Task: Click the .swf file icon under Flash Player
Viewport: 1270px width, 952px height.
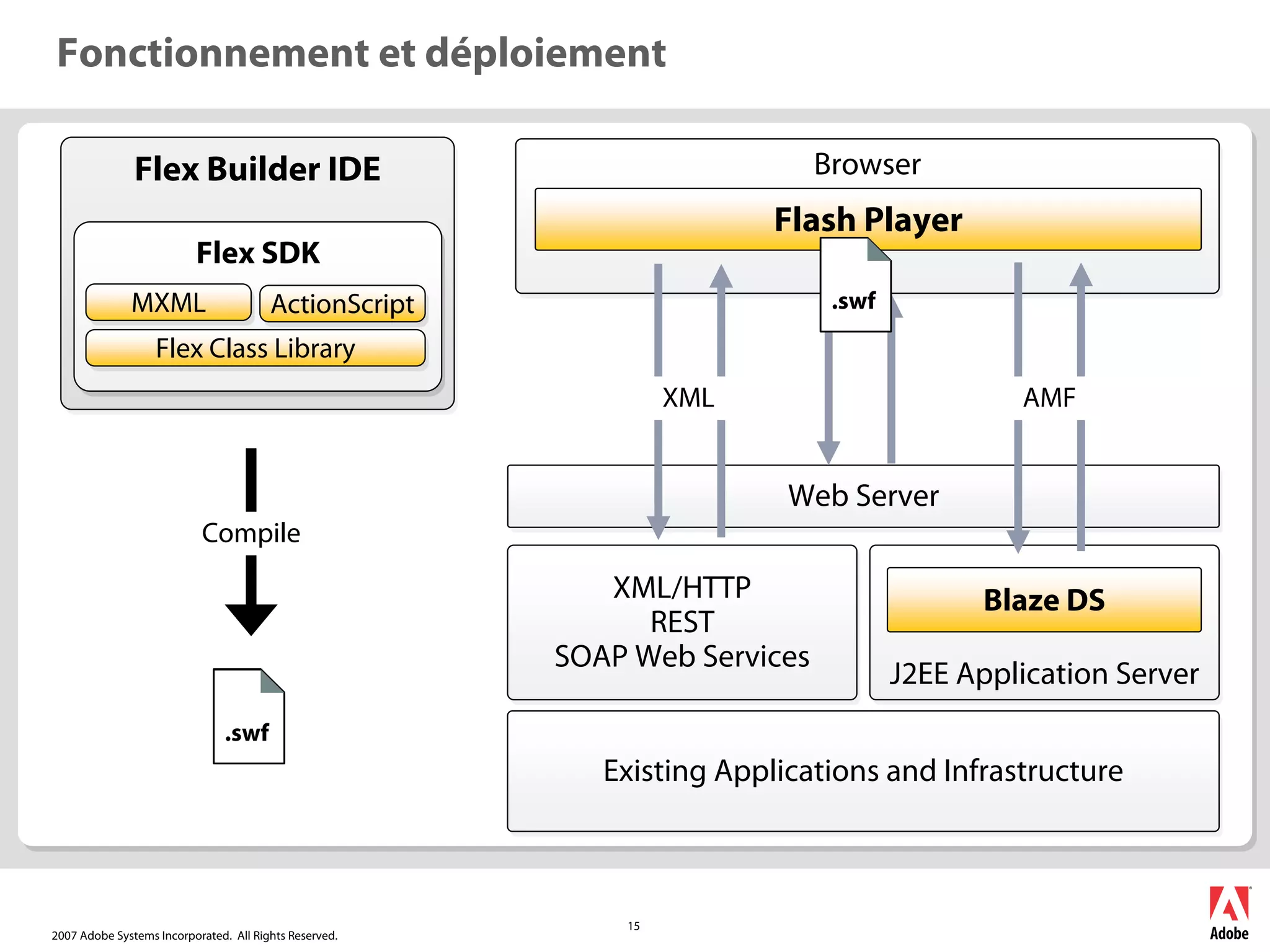Action: tap(855, 286)
